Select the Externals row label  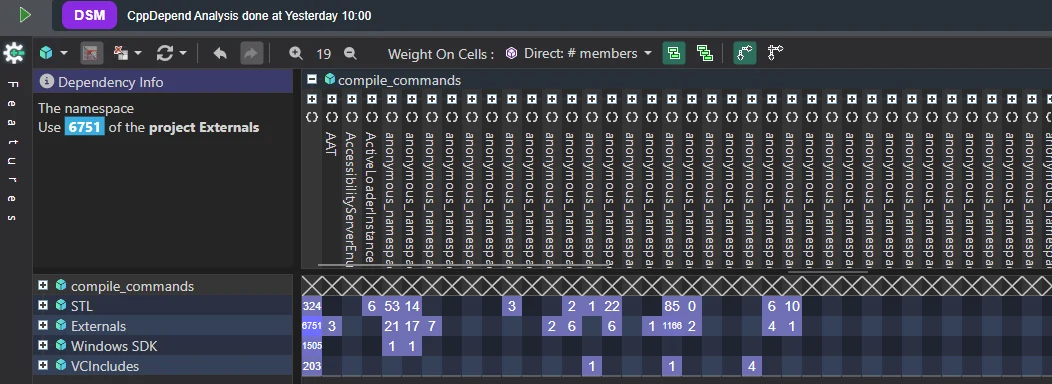(x=99, y=326)
